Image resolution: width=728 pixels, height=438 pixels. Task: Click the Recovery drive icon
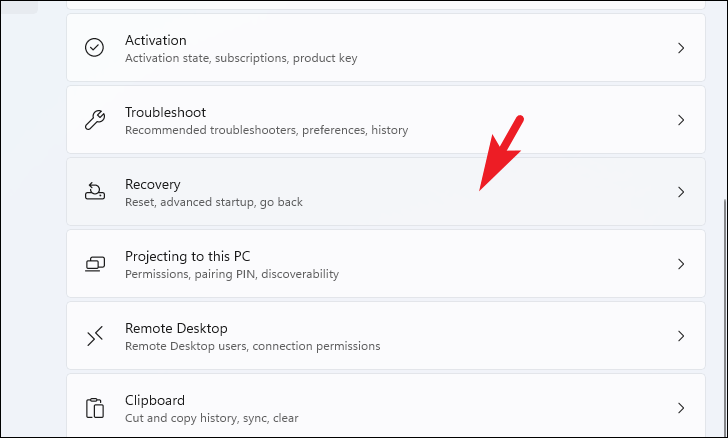tap(95, 191)
